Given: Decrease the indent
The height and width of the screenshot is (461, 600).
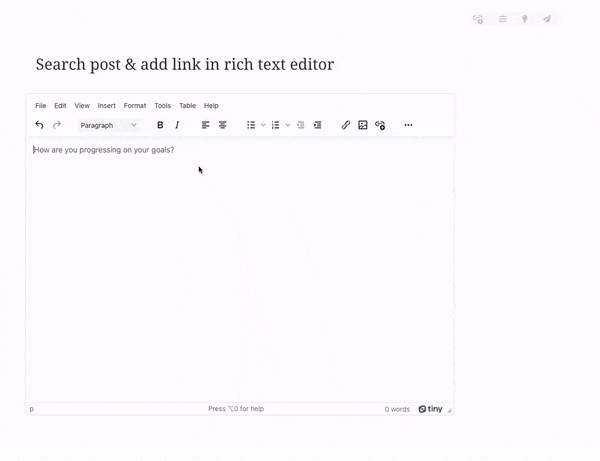Looking at the screenshot, I should (301, 125).
